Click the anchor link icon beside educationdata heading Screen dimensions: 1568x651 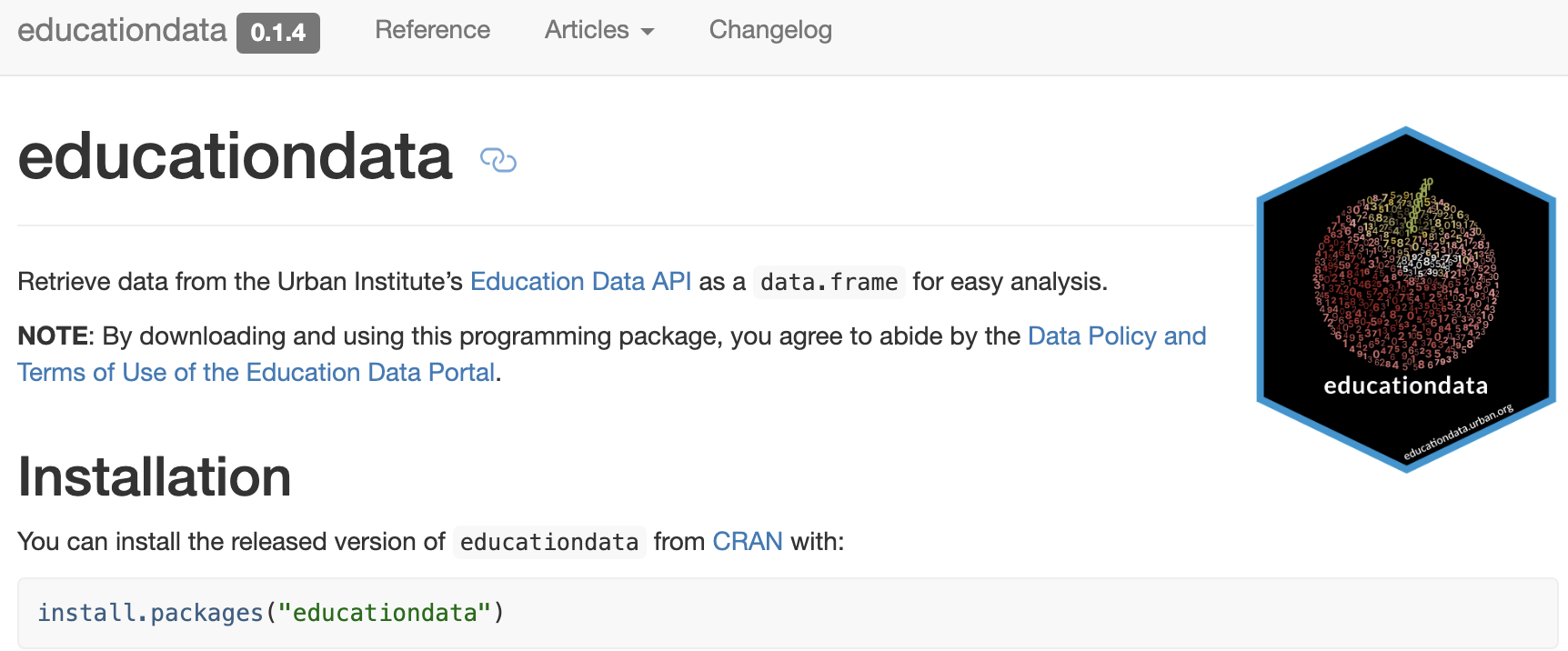(x=498, y=160)
